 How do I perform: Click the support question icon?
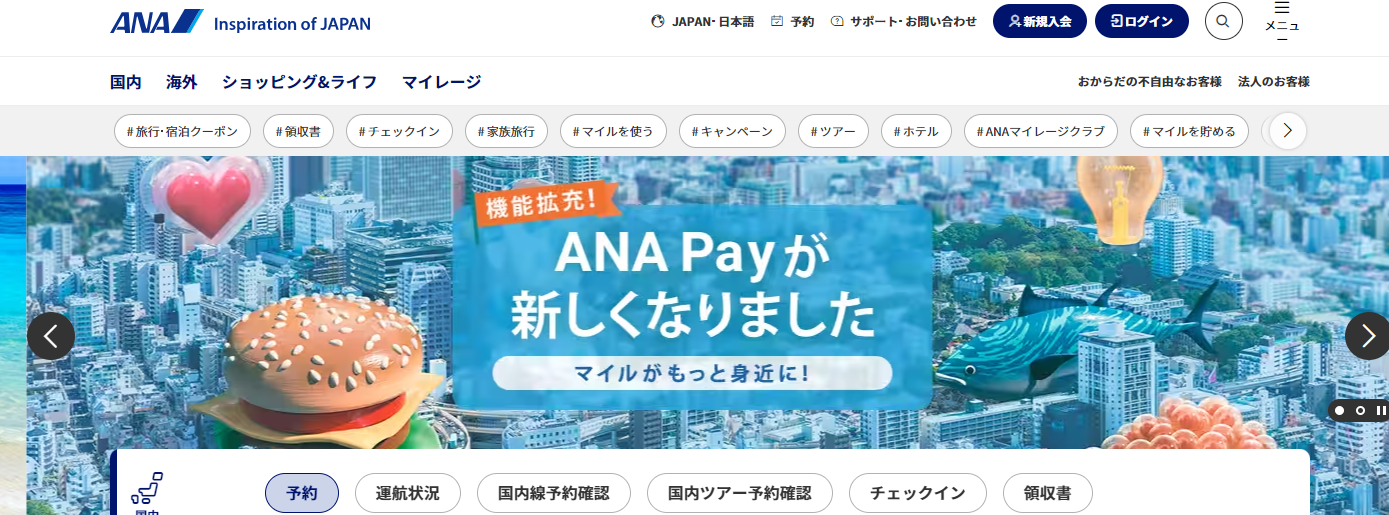[838, 21]
